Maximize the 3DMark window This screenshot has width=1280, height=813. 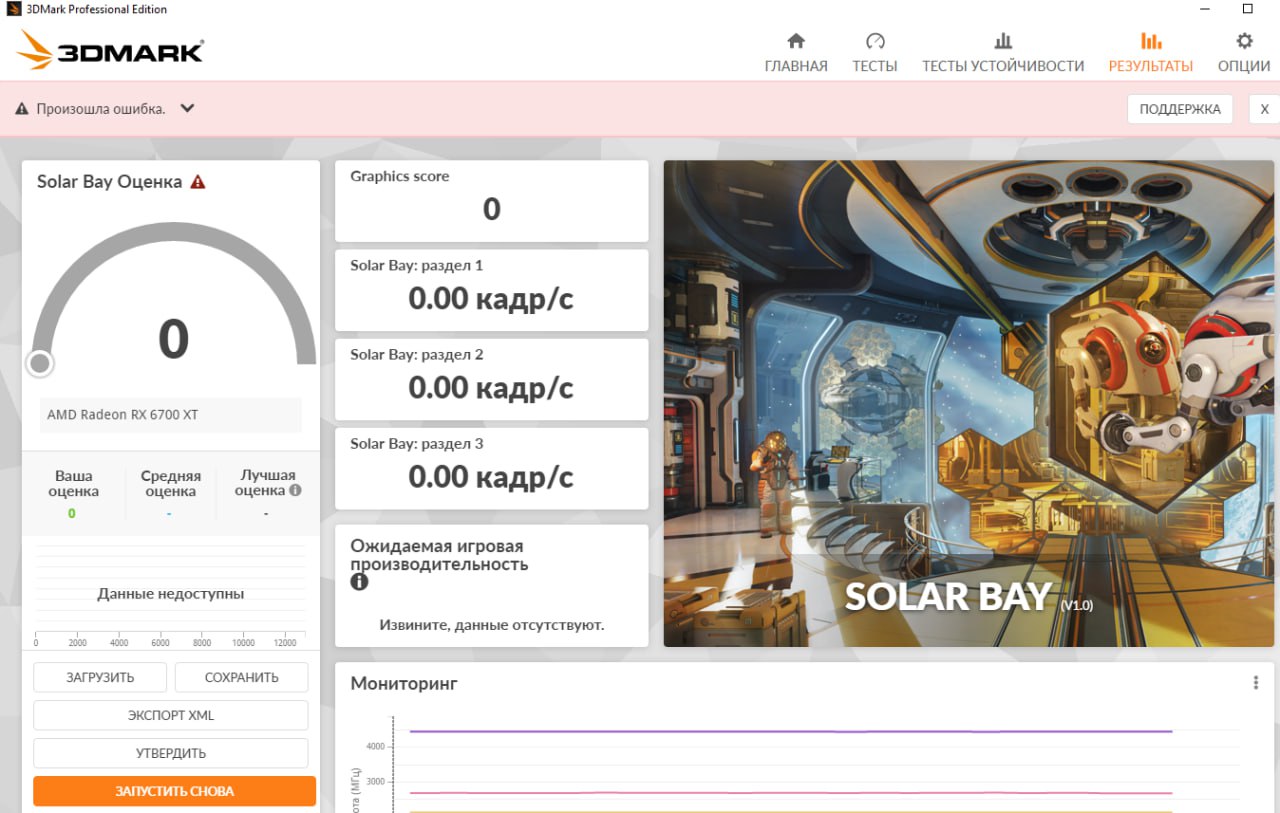(x=1247, y=9)
